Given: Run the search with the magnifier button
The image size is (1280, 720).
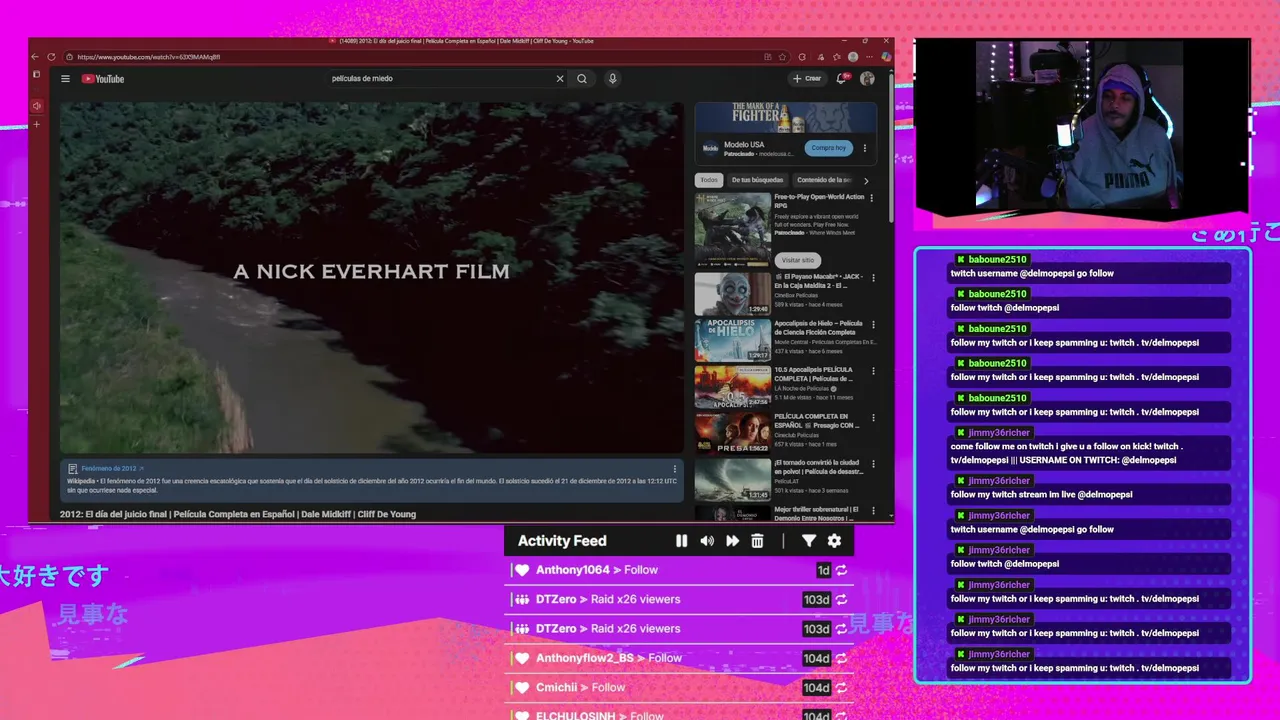Looking at the screenshot, I should pos(582,79).
